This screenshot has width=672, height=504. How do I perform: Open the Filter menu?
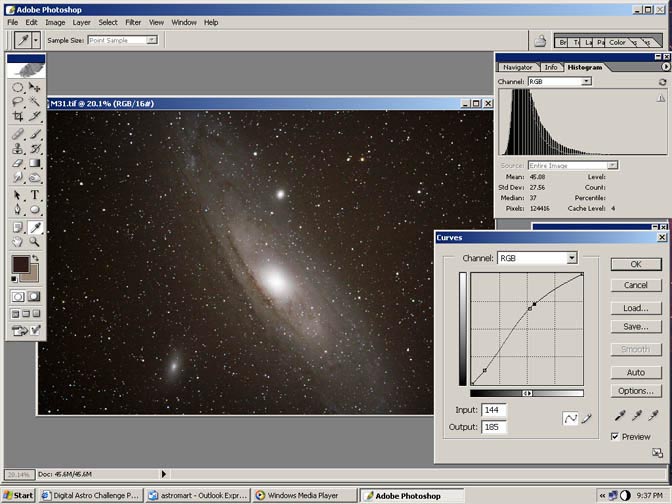click(133, 22)
